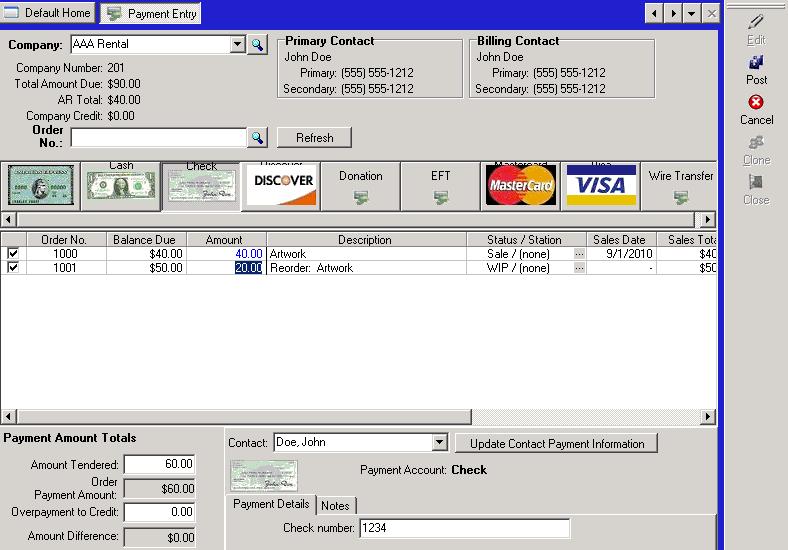Click check image beside Payment Account

(264, 476)
